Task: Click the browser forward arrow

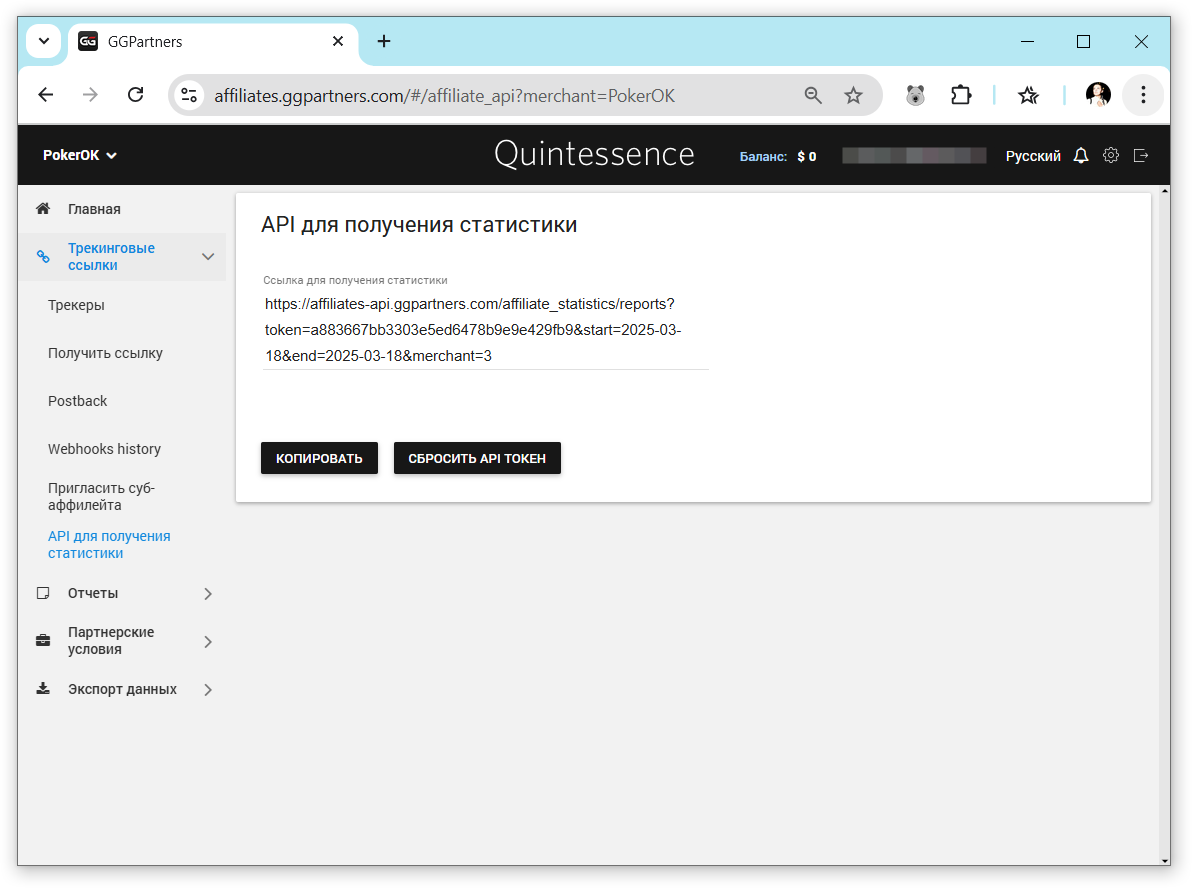Action: click(90, 95)
